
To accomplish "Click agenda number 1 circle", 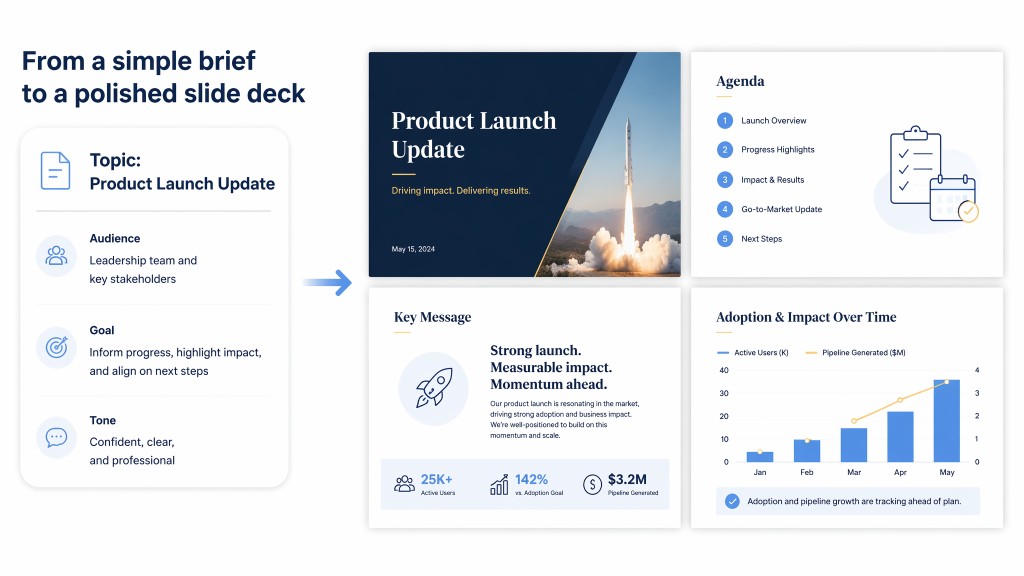I will pyautogui.click(x=725, y=121).
